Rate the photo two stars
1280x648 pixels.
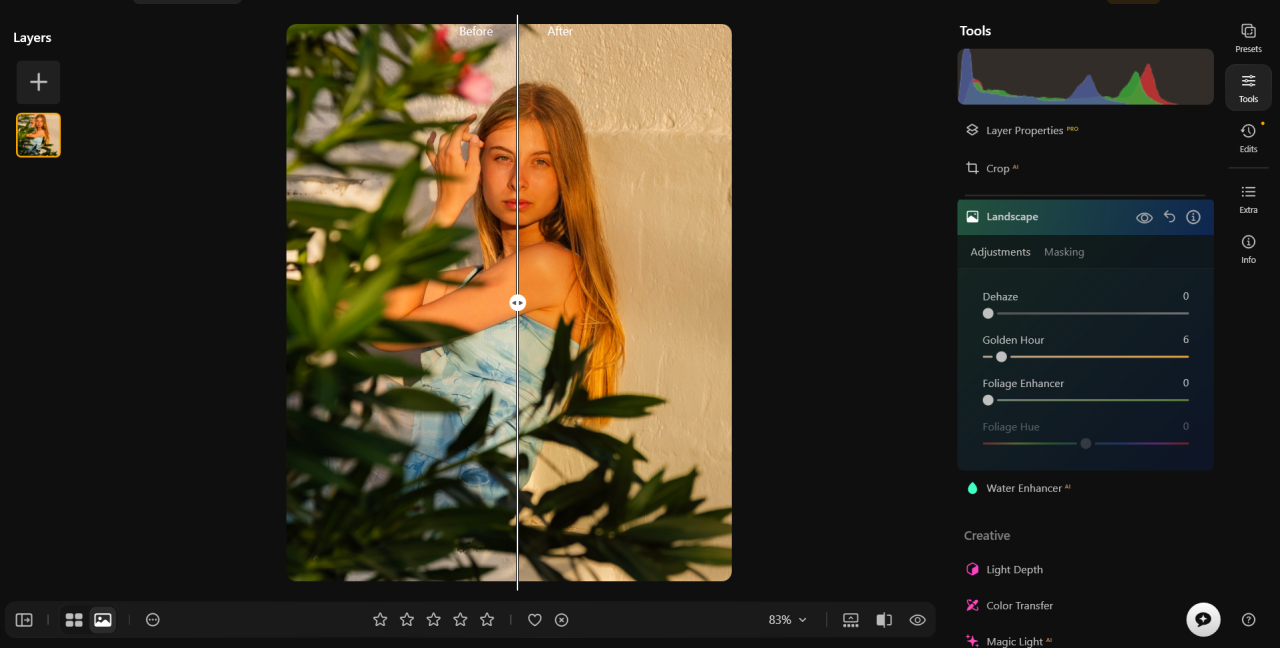point(407,620)
